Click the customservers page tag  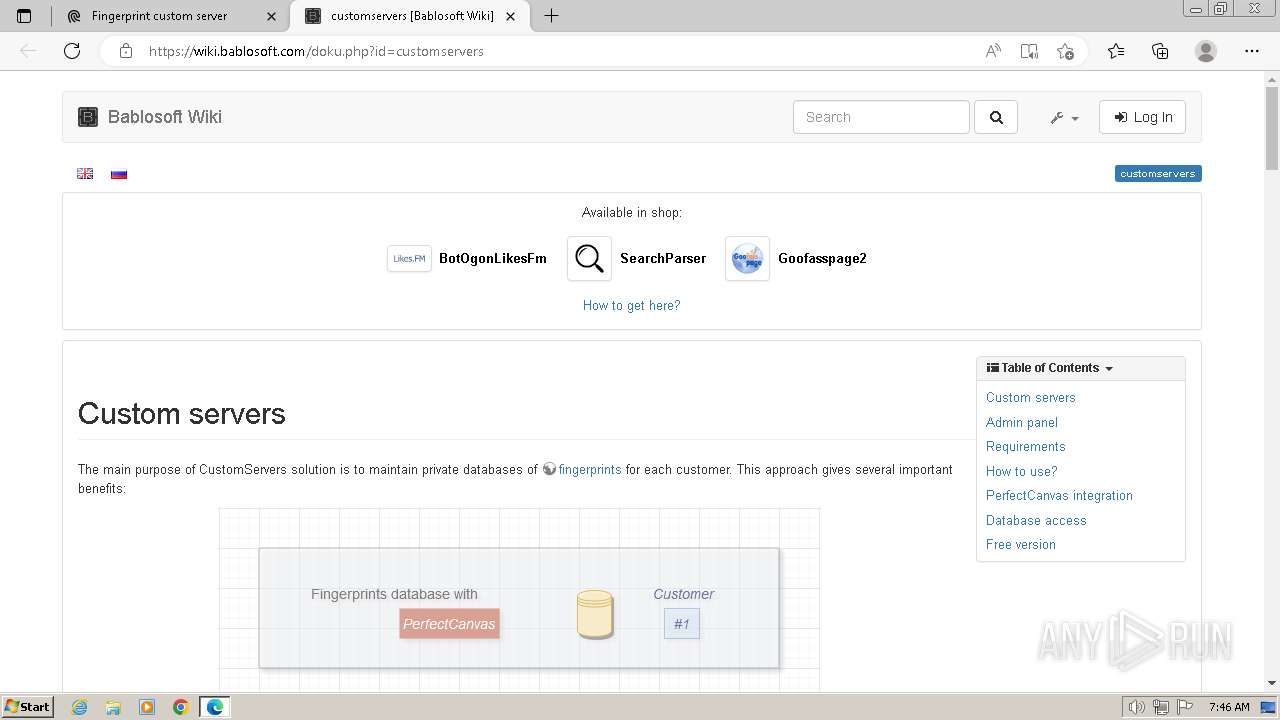(x=1158, y=174)
